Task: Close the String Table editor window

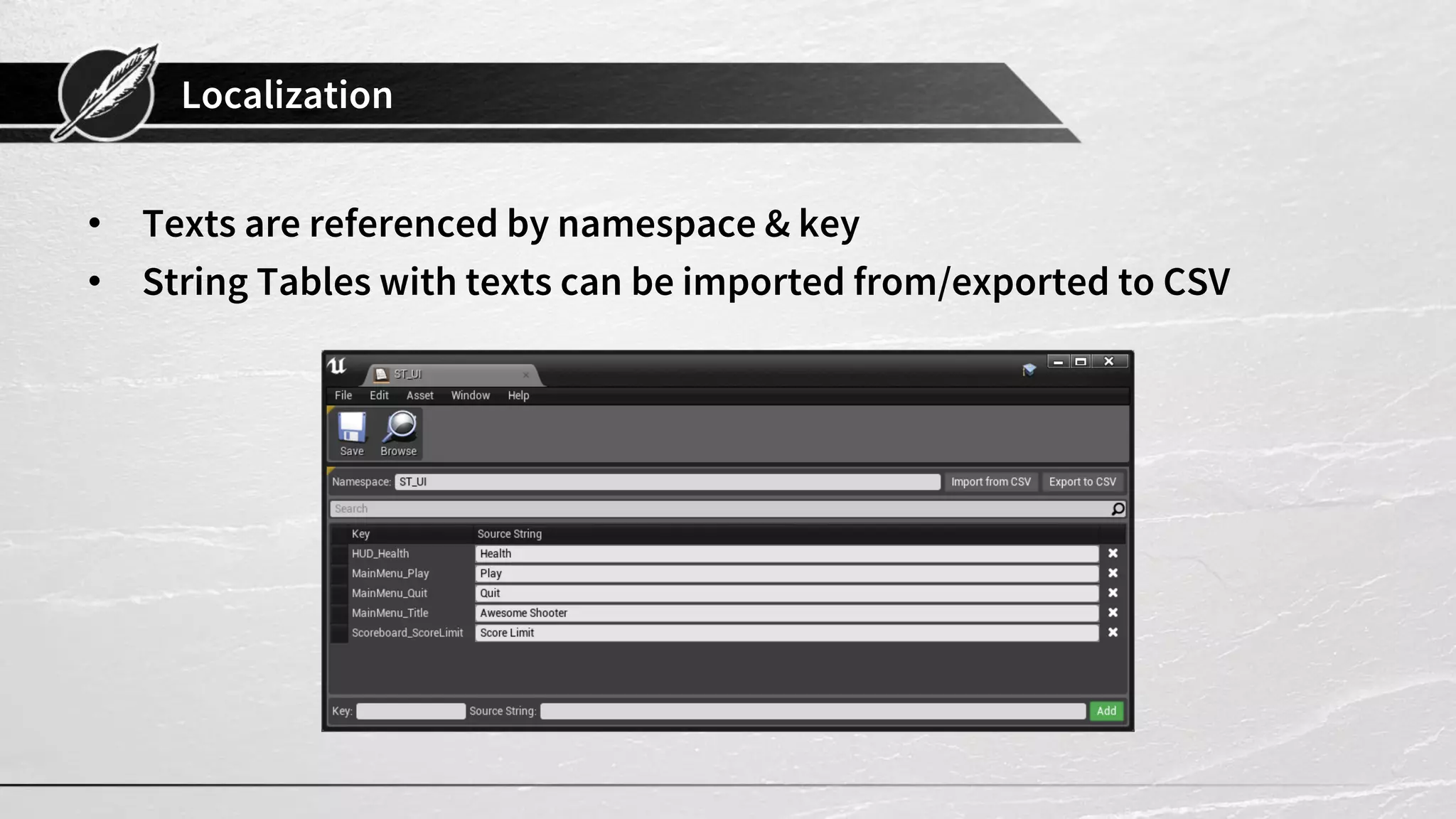Action: pos(1110,362)
